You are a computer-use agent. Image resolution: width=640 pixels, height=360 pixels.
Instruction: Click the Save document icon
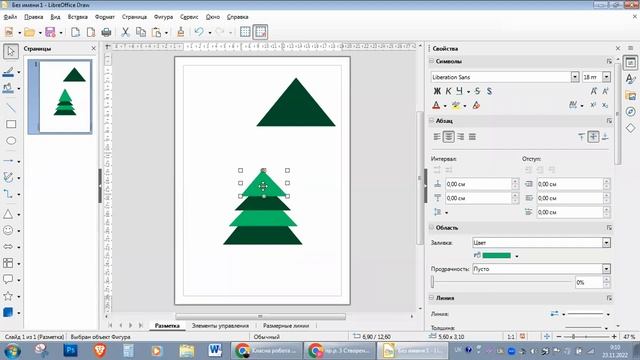[x=50, y=32]
